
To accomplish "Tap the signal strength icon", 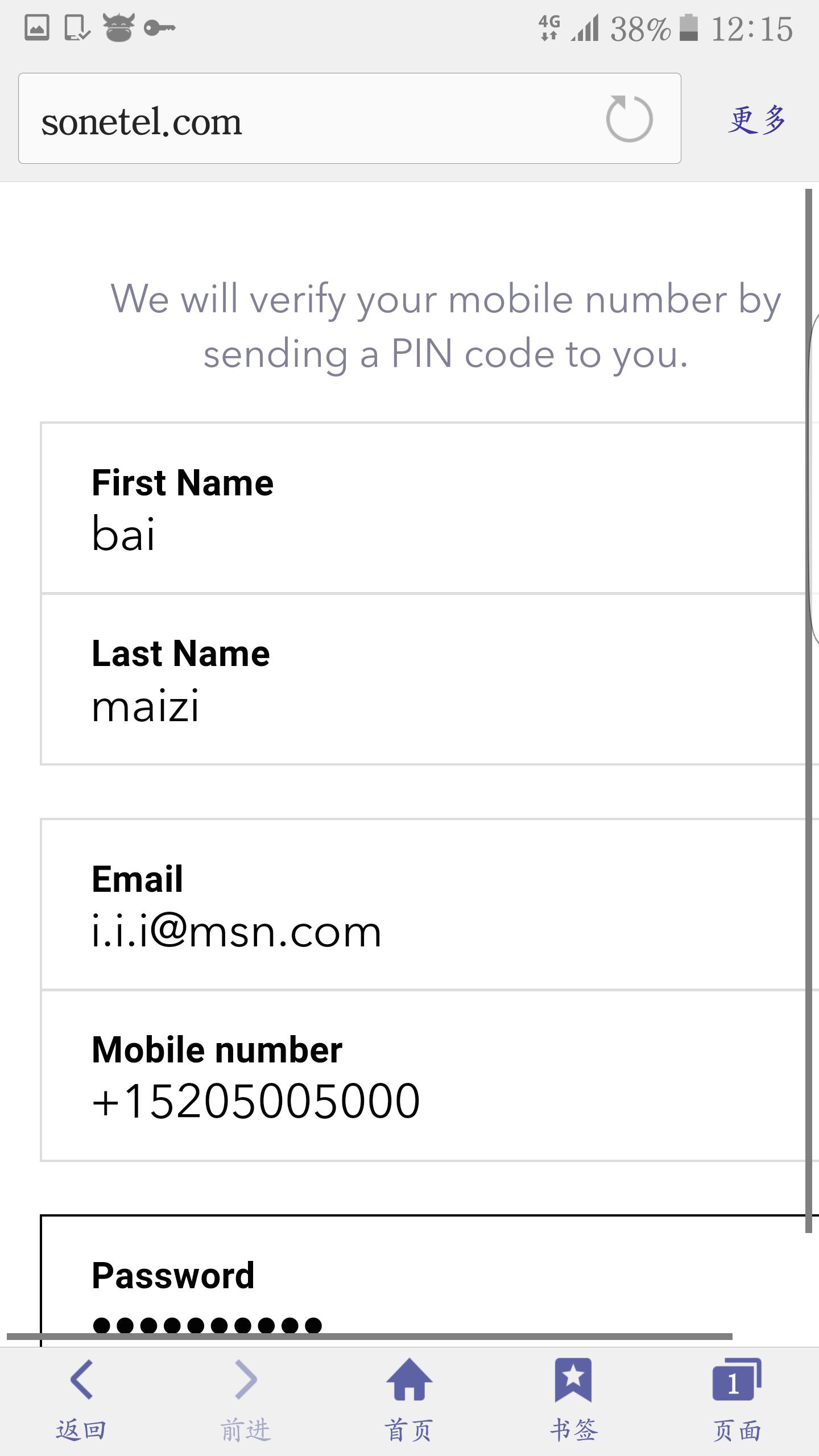I will [x=586, y=28].
